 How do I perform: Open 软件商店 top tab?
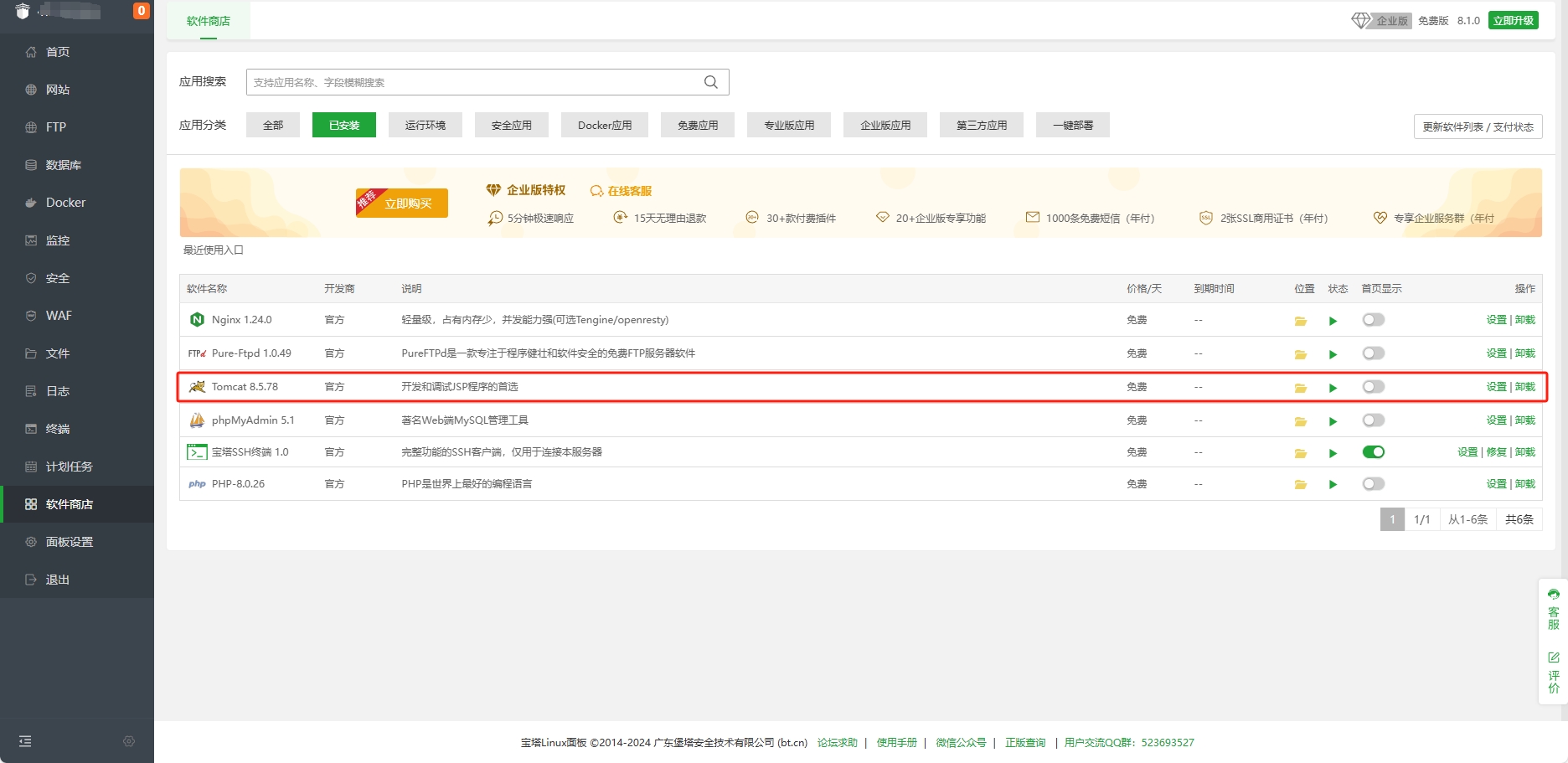coord(208,21)
